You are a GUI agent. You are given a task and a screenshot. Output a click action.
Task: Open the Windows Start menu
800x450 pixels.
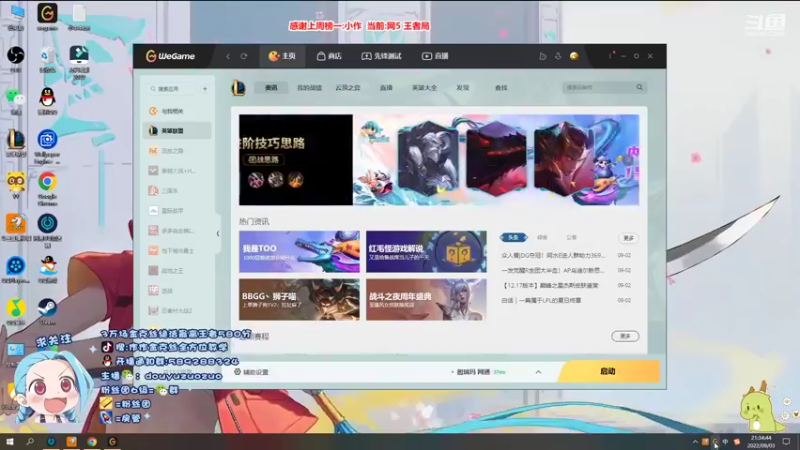click(9, 441)
